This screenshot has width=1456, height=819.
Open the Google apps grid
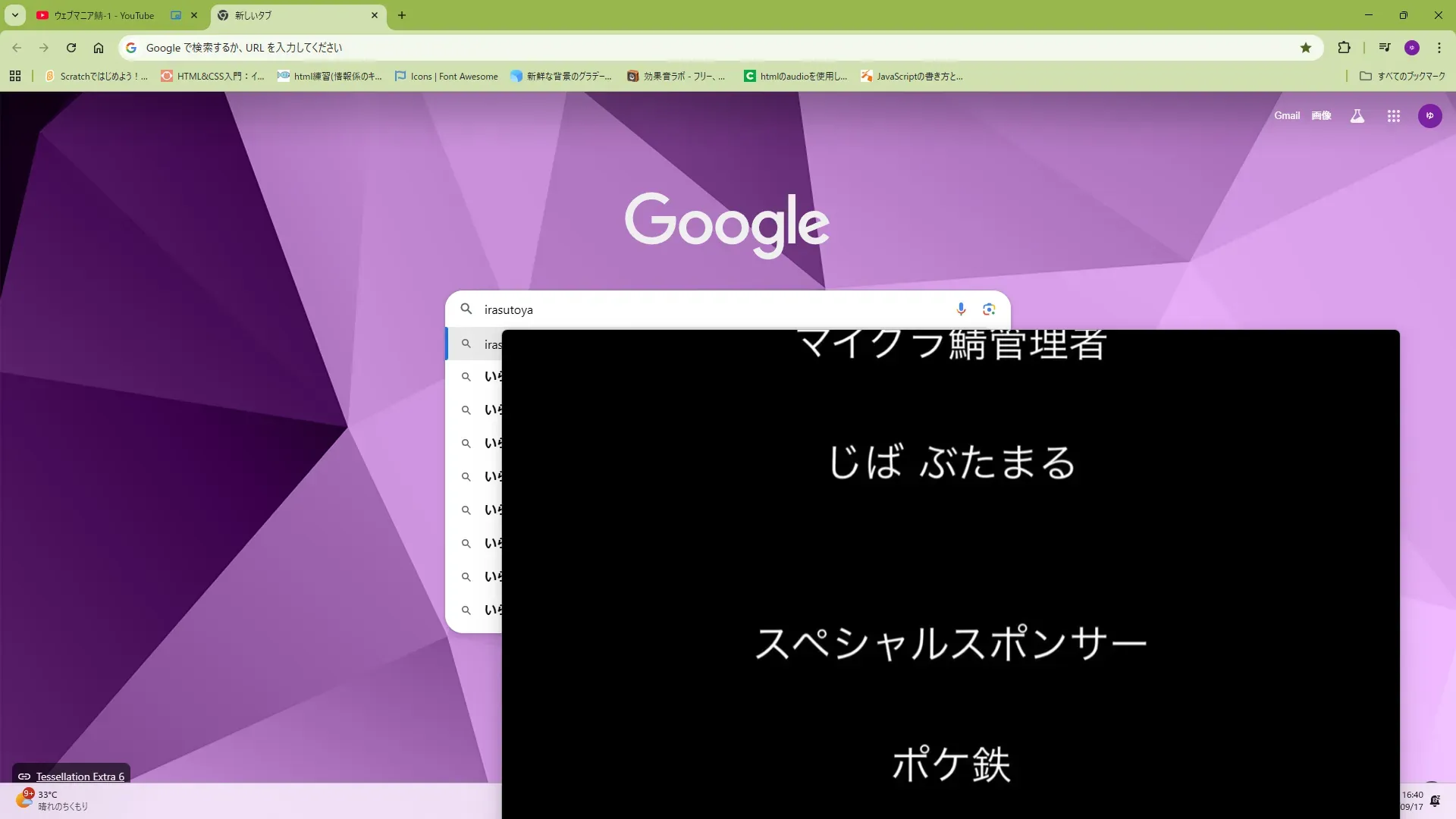(1393, 116)
